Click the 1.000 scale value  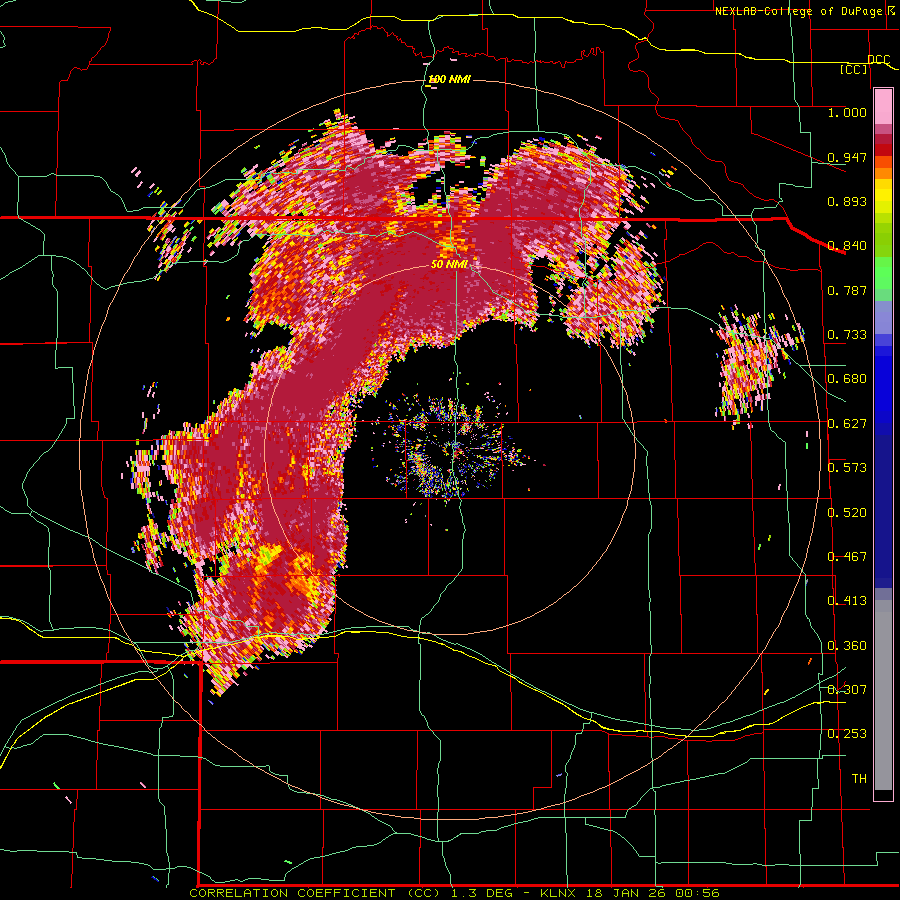tap(847, 112)
